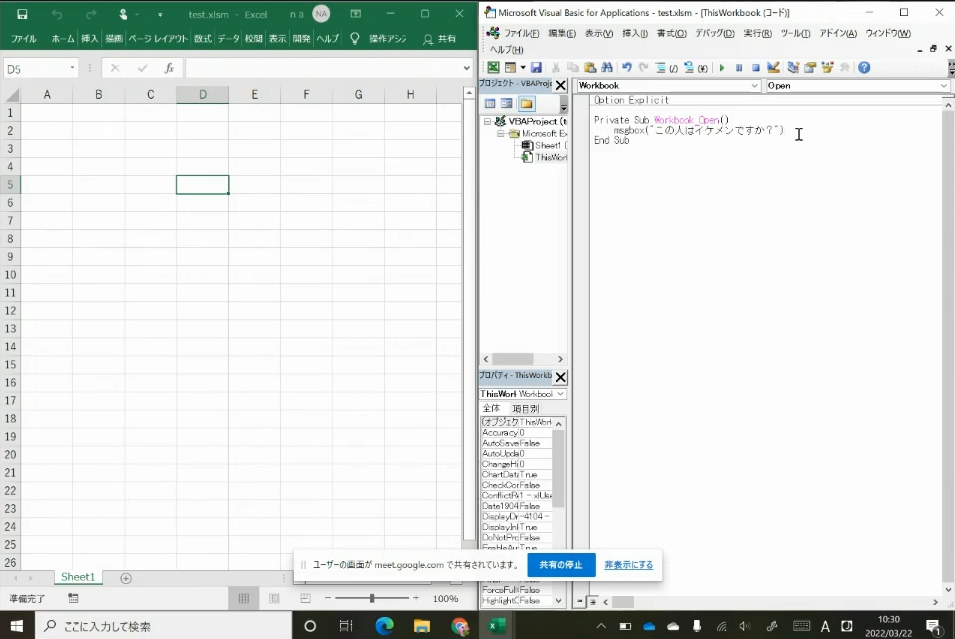The image size is (955, 639).
Task: Open the Design Mode icon in VBA toolbar
Action: (773, 68)
